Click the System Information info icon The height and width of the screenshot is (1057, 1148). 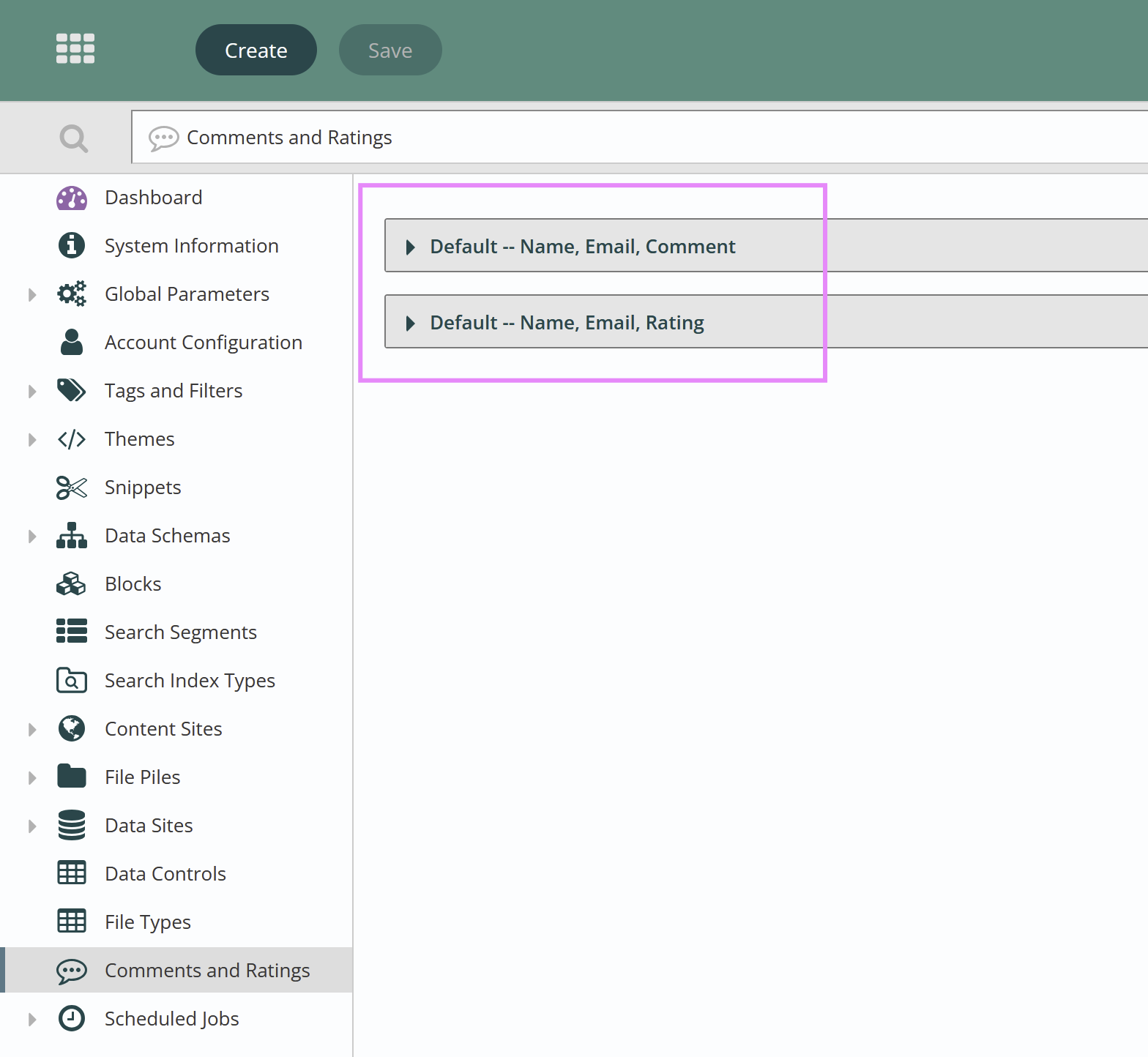point(72,245)
